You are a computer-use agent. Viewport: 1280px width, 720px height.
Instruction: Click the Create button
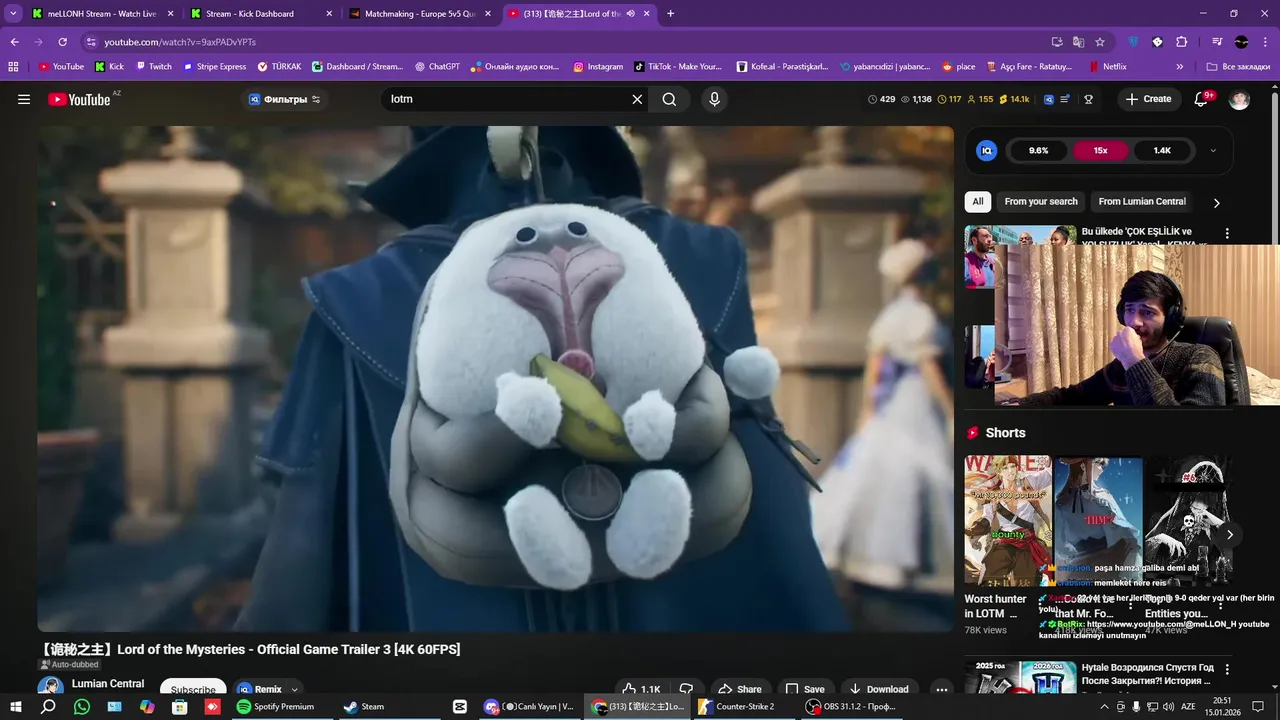click(1148, 99)
